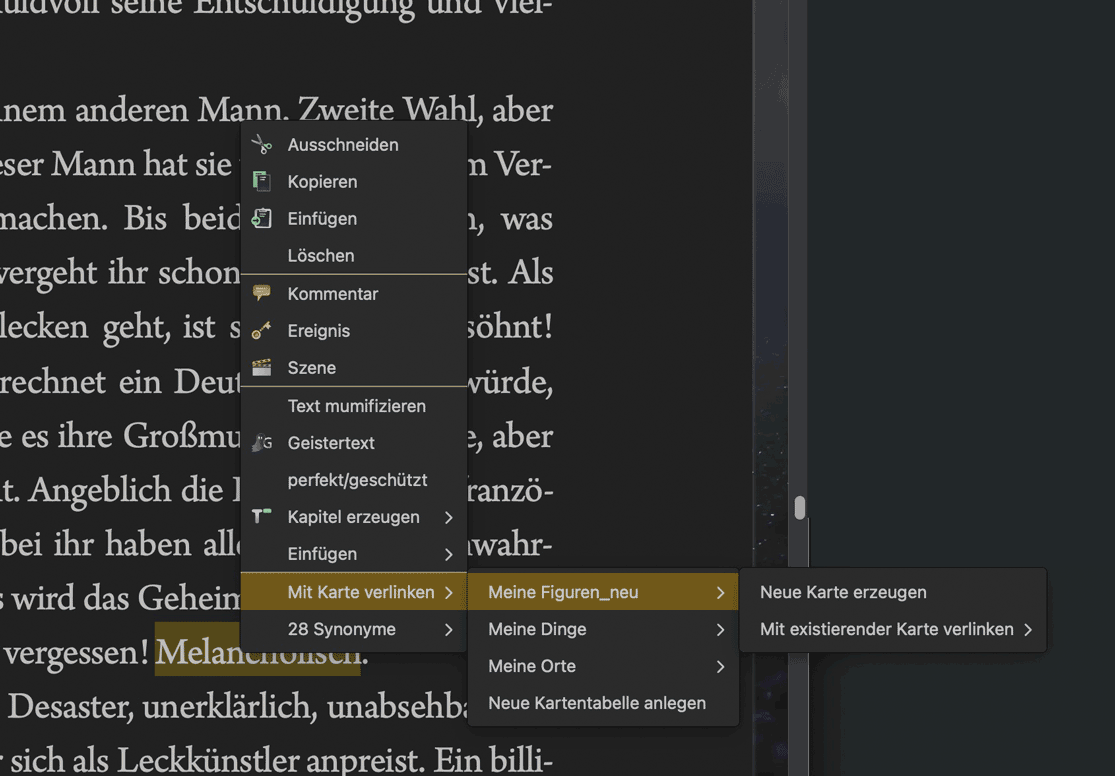
Task: Select the Ereignis menu entry
Action: pos(353,331)
